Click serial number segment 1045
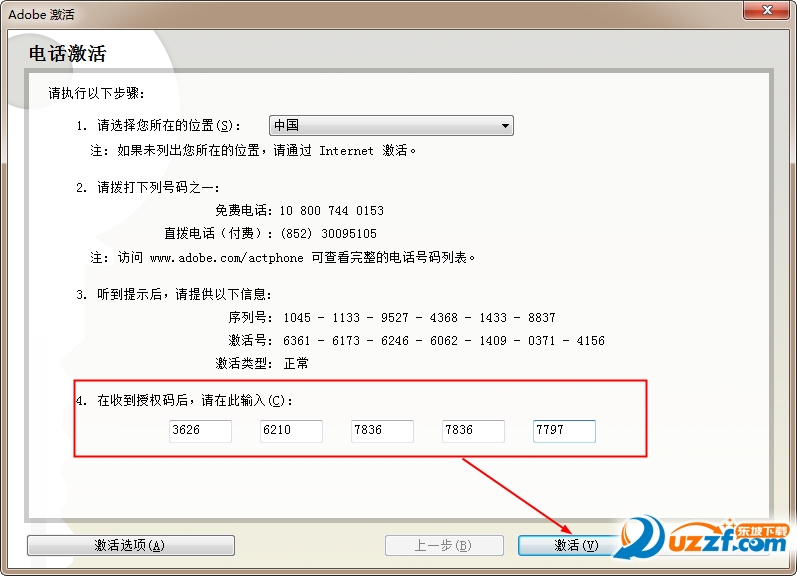Screen dimensions: 797x576 297,318
